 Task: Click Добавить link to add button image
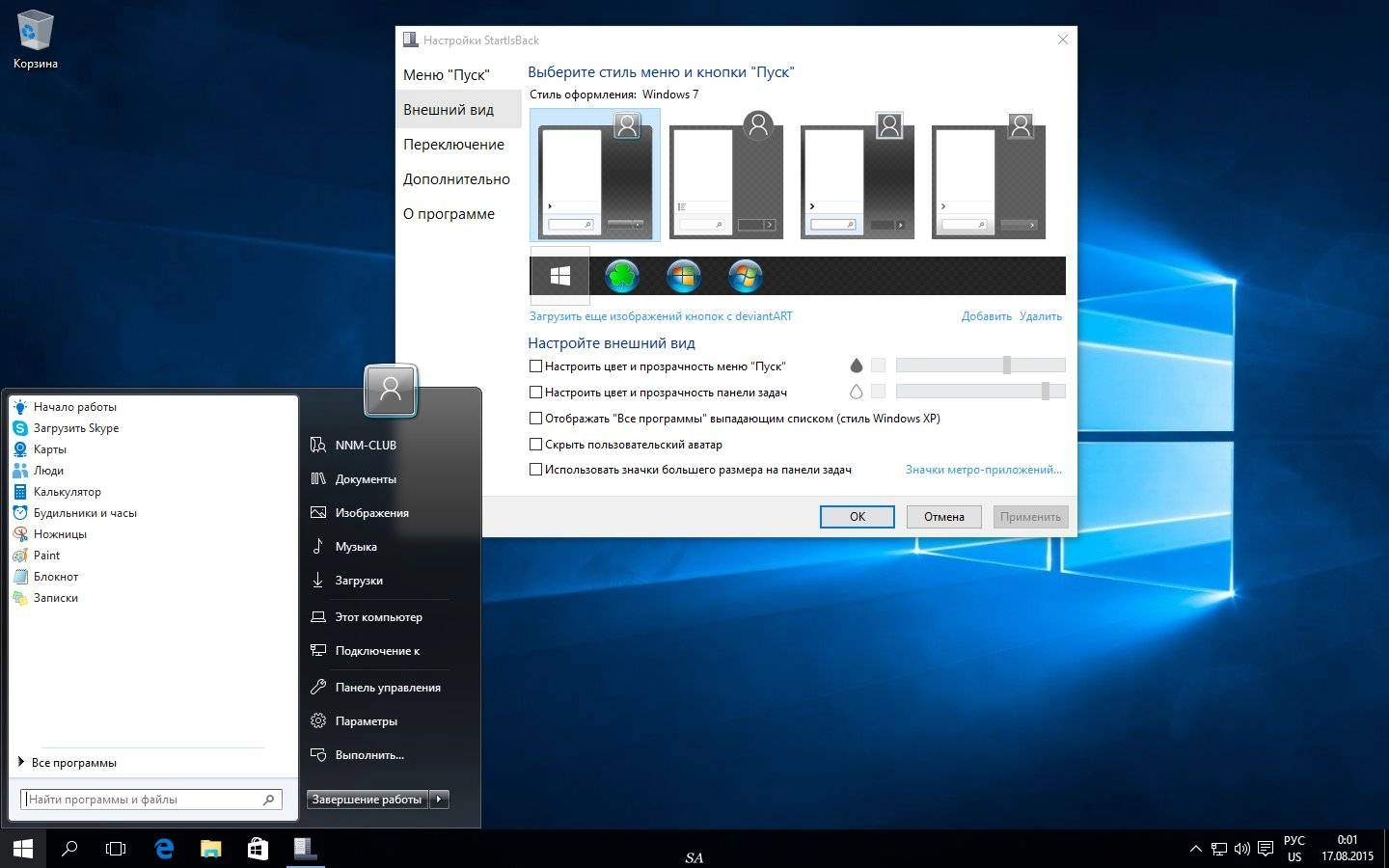[x=986, y=316]
